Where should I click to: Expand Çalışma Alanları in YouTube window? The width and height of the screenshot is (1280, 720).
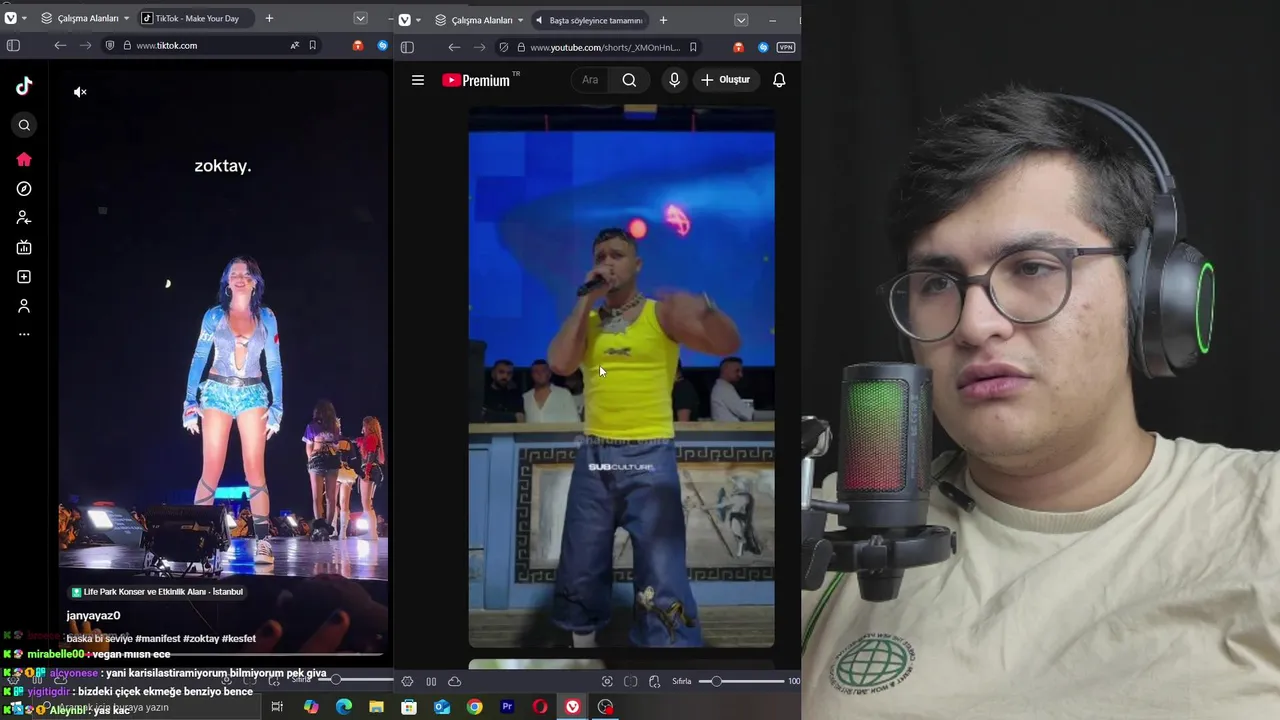pyautogui.click(x=479, y=20)
